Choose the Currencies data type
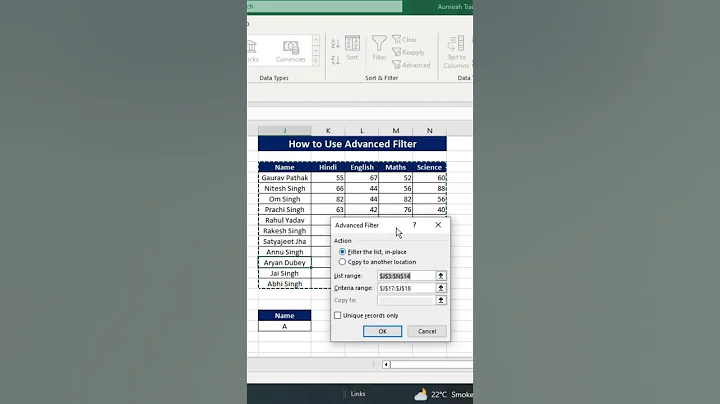Viewport: 720px width, 404px height. [x=291, y=51]
